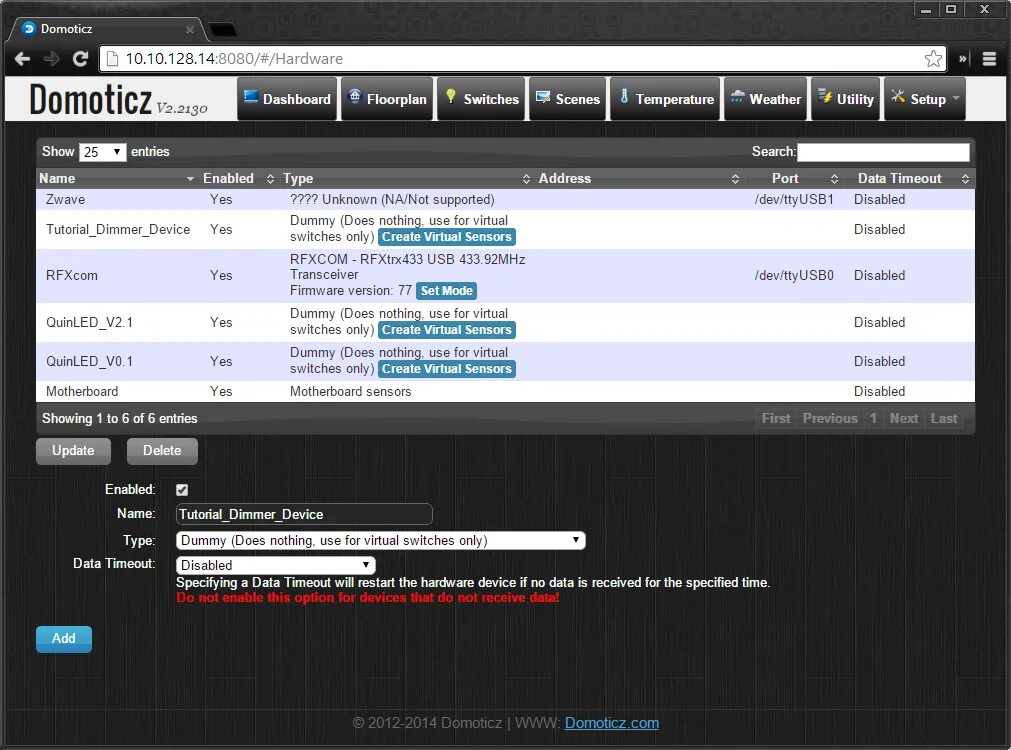Open the Domoticz.com link
Screen dimensions: 1011x750
tap(612, 723)
